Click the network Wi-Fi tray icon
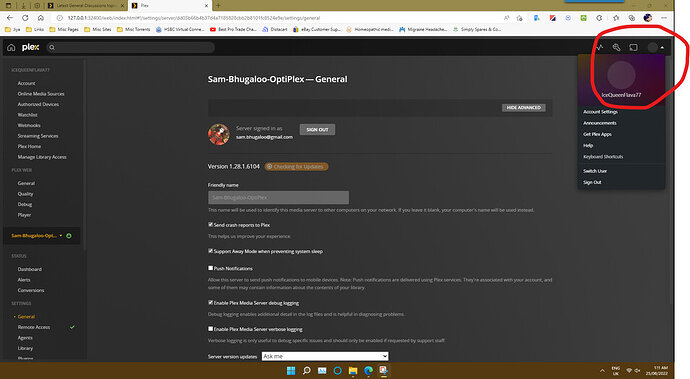Viewport: 690px width, 379px height. click(x=629, y=371)
